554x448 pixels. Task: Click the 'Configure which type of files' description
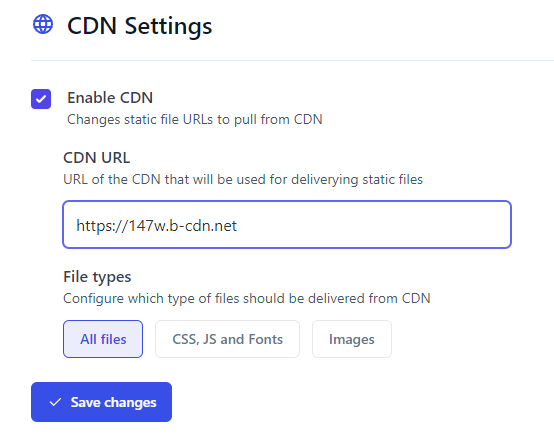pyautogui.click(x=247, y=299)
